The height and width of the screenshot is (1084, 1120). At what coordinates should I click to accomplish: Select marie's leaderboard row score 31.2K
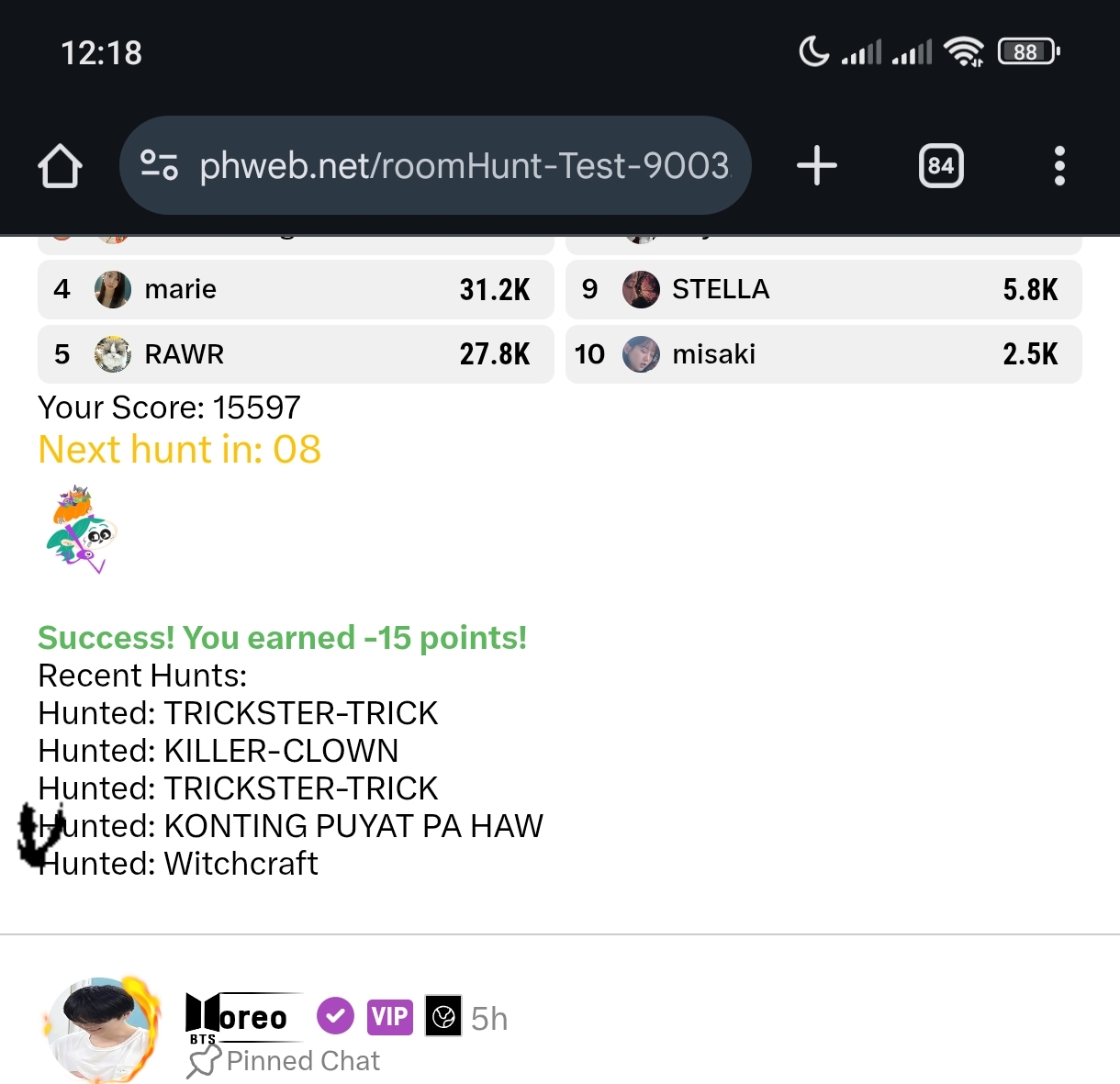[x=494, y=290]
